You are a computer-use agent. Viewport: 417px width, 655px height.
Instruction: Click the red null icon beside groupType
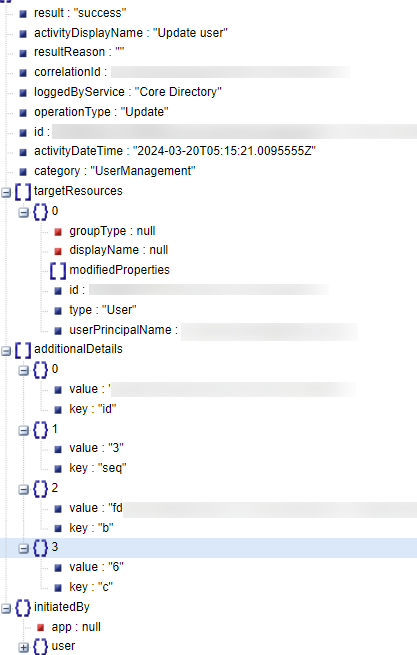(x=58, y=232)
